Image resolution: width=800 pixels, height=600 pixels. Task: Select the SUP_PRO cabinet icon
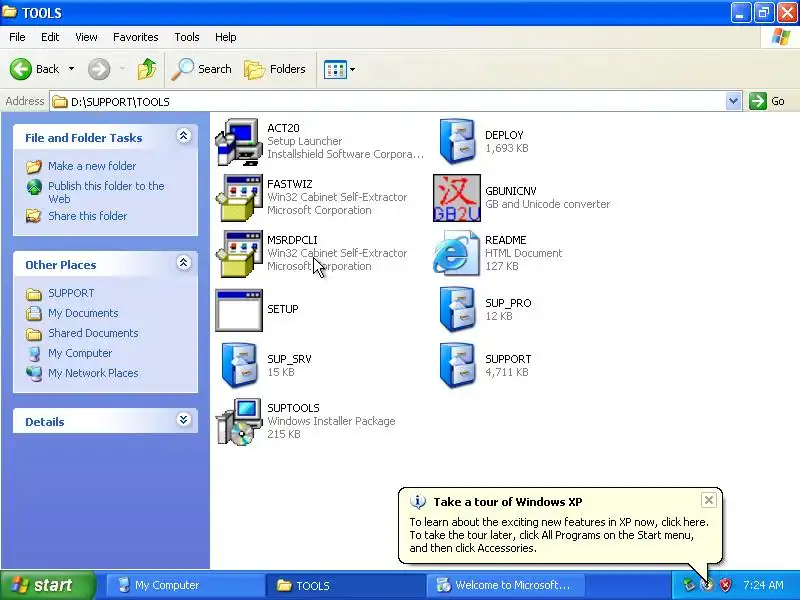(x=457, y=310)
